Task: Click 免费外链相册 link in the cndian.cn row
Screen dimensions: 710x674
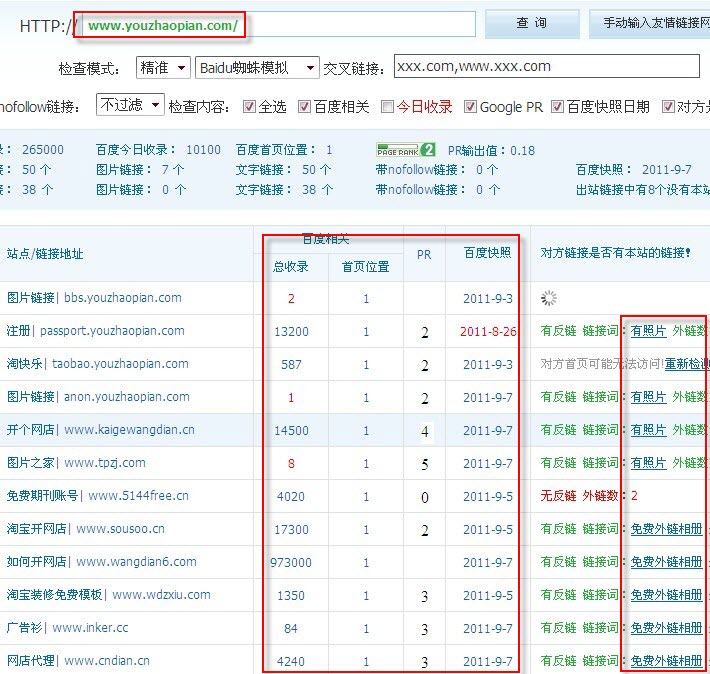Action: point(667,661)
